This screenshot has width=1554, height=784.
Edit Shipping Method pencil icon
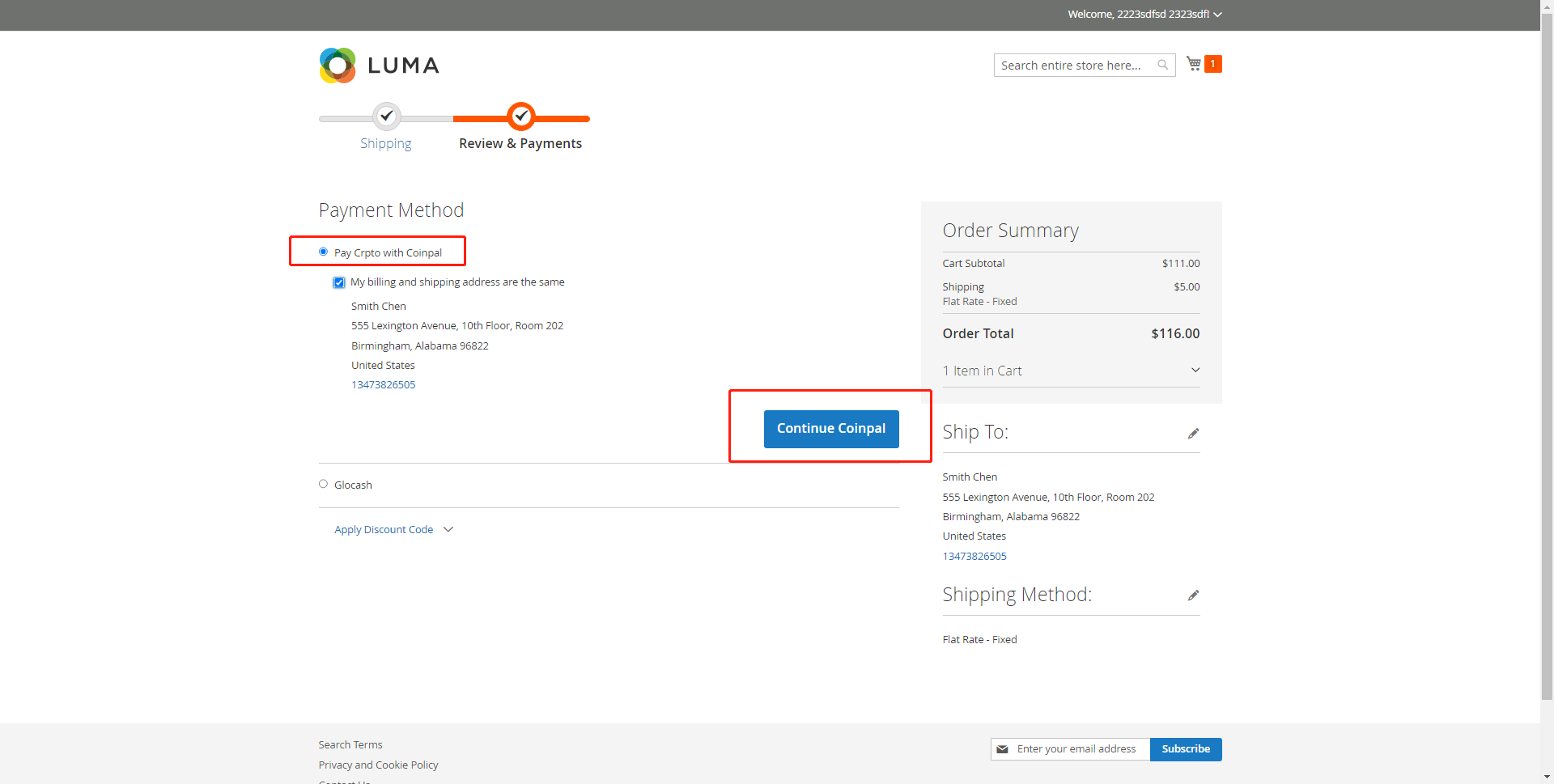pyautogui.click(x=1193, y=595)
